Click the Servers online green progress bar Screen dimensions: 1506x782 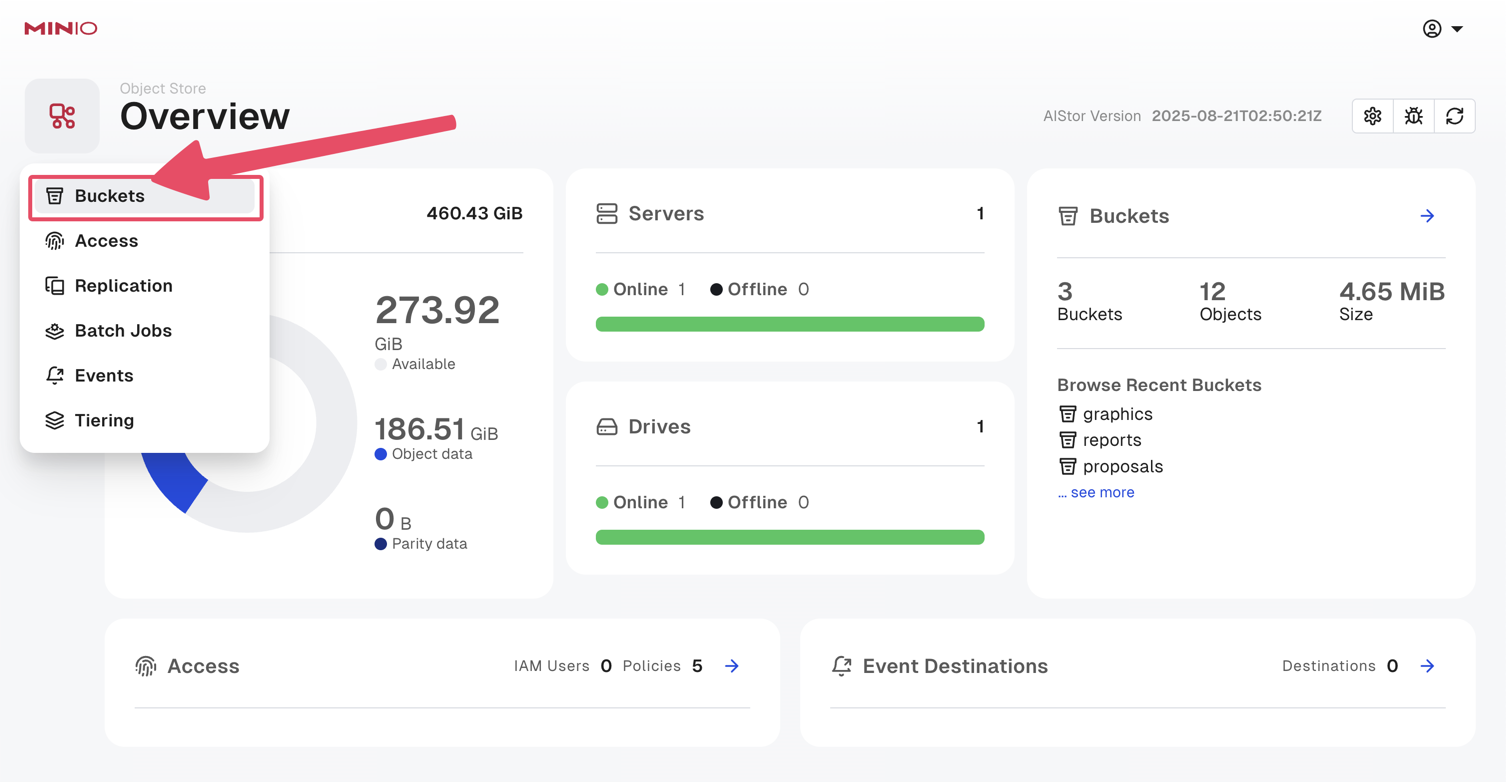point(790,324)
